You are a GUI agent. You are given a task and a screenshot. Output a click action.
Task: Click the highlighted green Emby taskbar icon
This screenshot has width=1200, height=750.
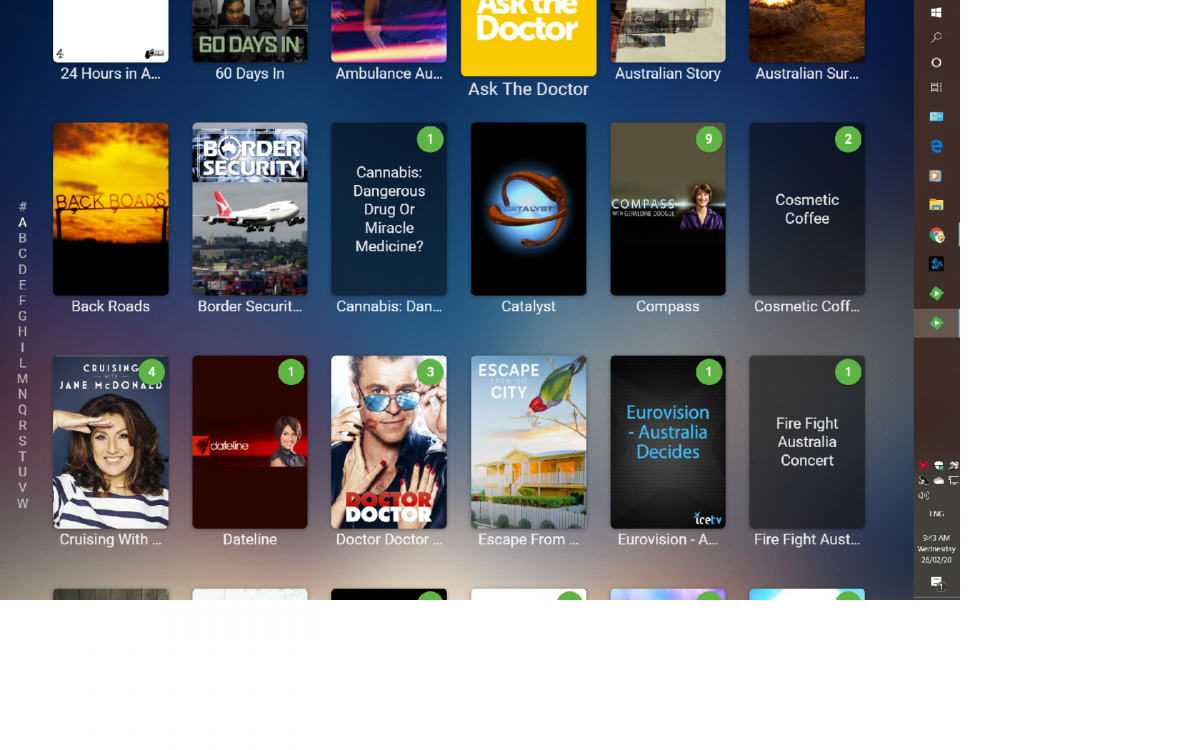click(x=936, y=323)
